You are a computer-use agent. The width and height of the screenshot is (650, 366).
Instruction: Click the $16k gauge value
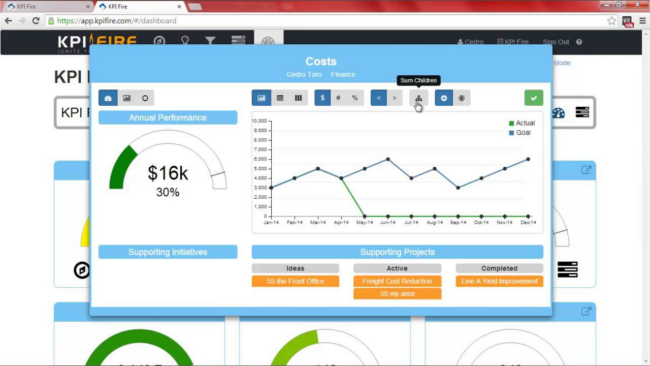(x=168, y=173)
